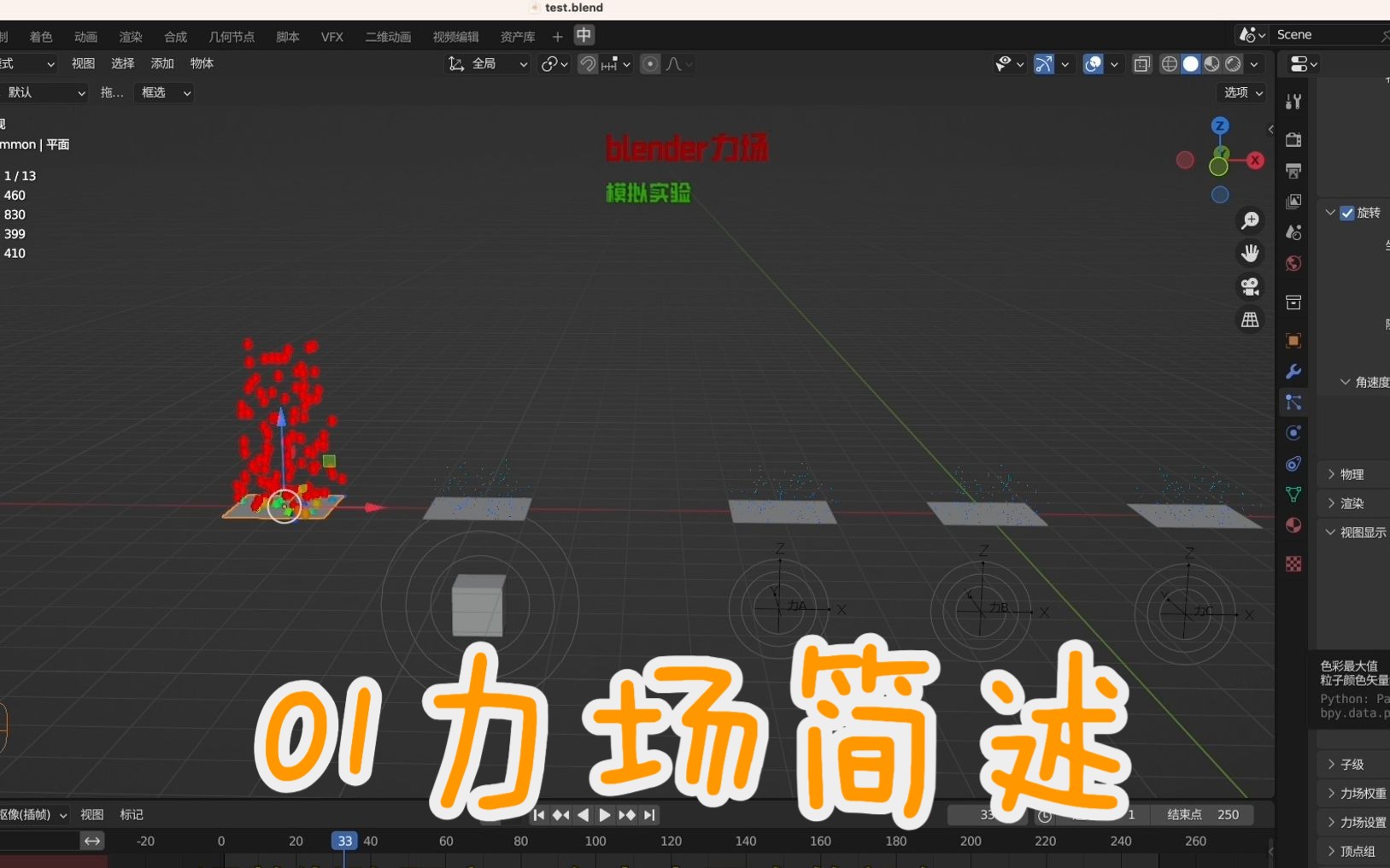
Task: Open the Modifiers wrench tab
Action: [x=1293, y=372]
